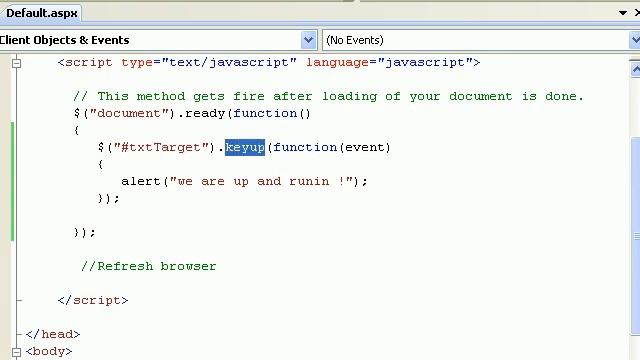The image size is (640, 360).
Task: Click the highlighted keyup word
Action: pyautogui.click(x=245, y=147)
